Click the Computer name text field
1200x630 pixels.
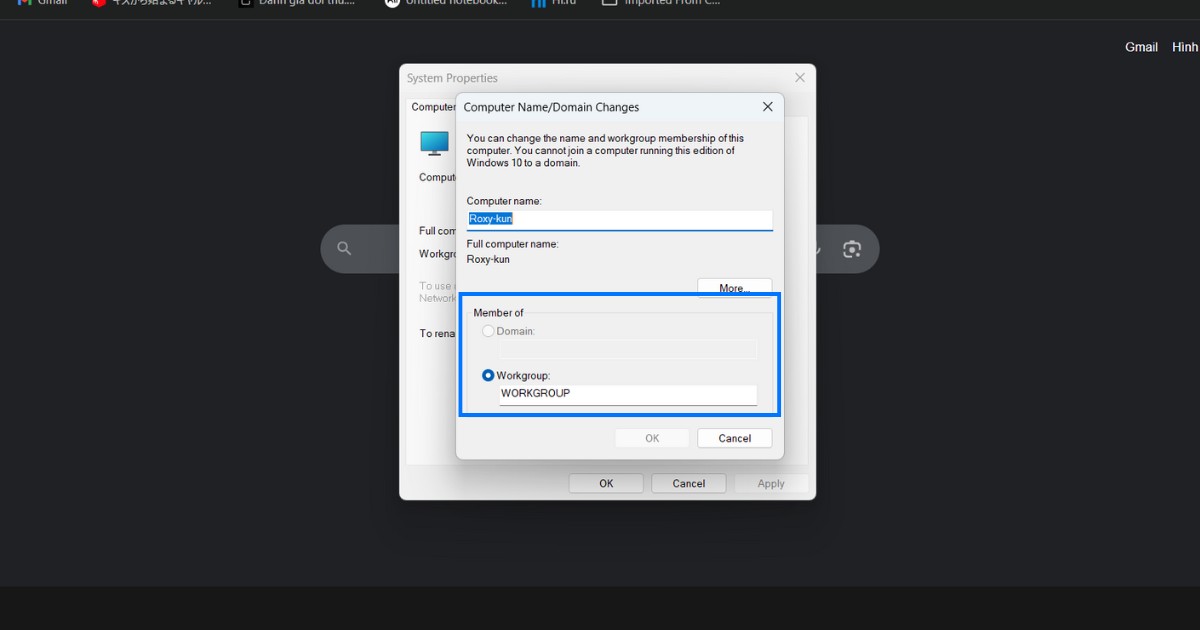[620, 219]
